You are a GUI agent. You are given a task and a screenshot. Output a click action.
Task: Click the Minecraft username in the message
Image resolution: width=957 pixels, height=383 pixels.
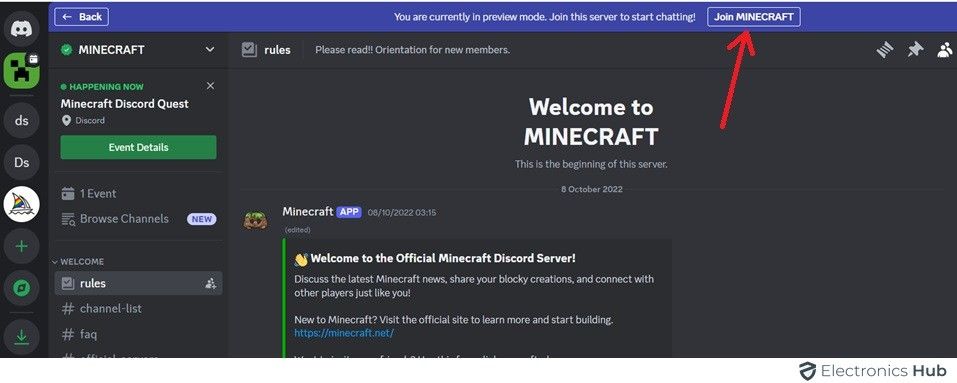pyautogui.click(x=308, y=212)
